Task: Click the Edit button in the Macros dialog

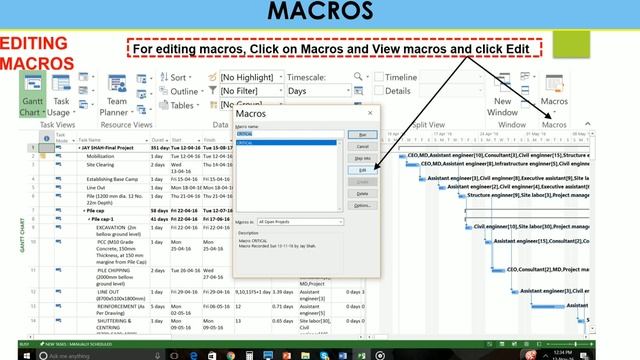Action: pyautogui.click(x=362, y=170)
